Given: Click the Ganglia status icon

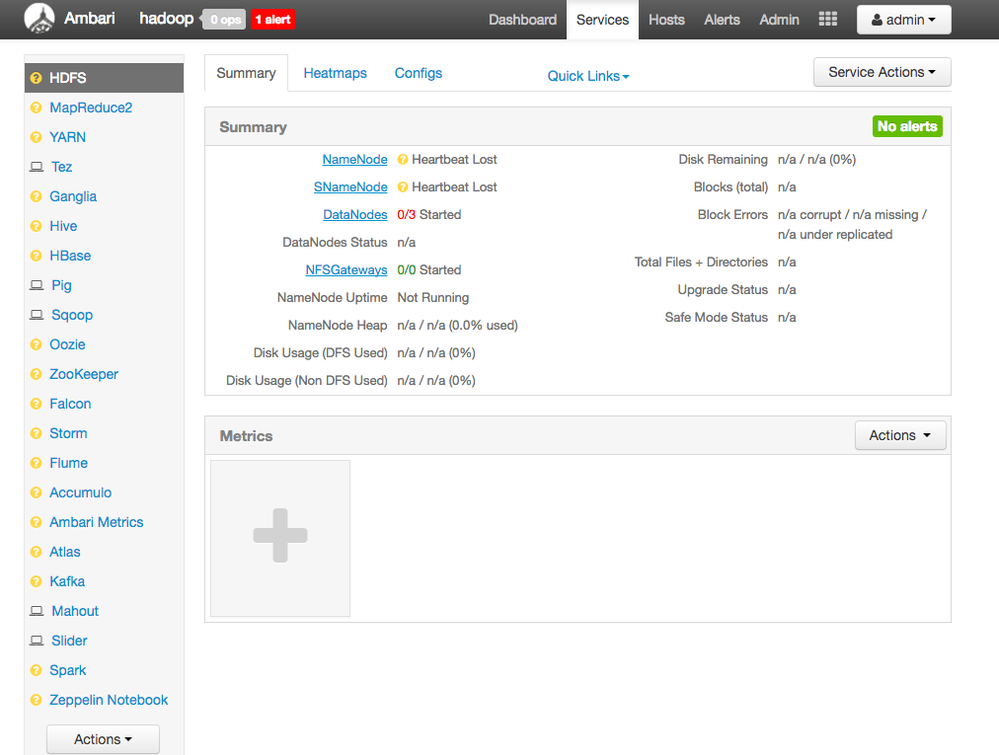Looking at the screenshot, I should coord(36,196).
